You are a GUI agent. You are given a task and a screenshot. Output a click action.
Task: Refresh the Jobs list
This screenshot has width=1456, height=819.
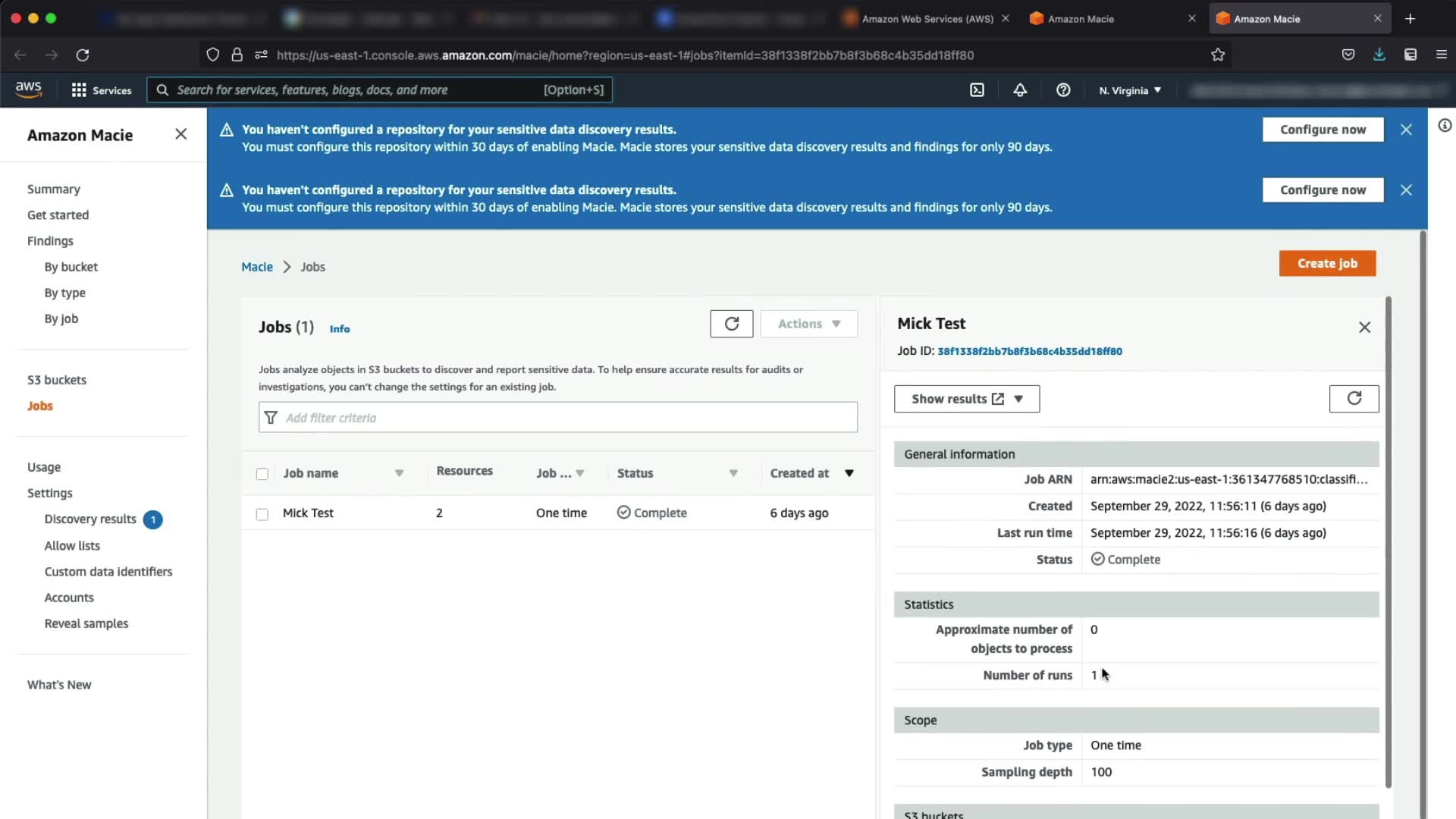(731, 324)
